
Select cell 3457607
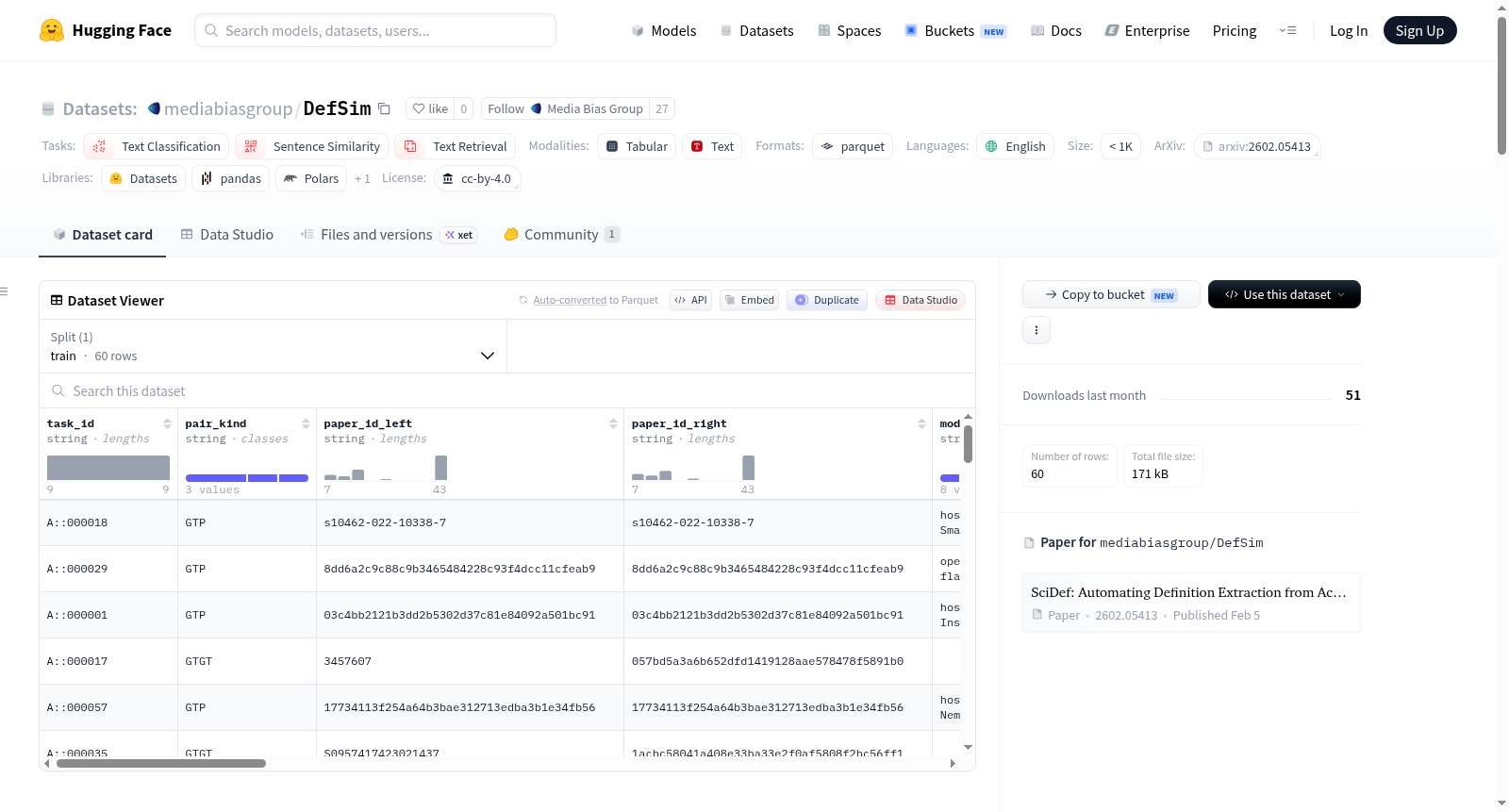pos(470,661)
